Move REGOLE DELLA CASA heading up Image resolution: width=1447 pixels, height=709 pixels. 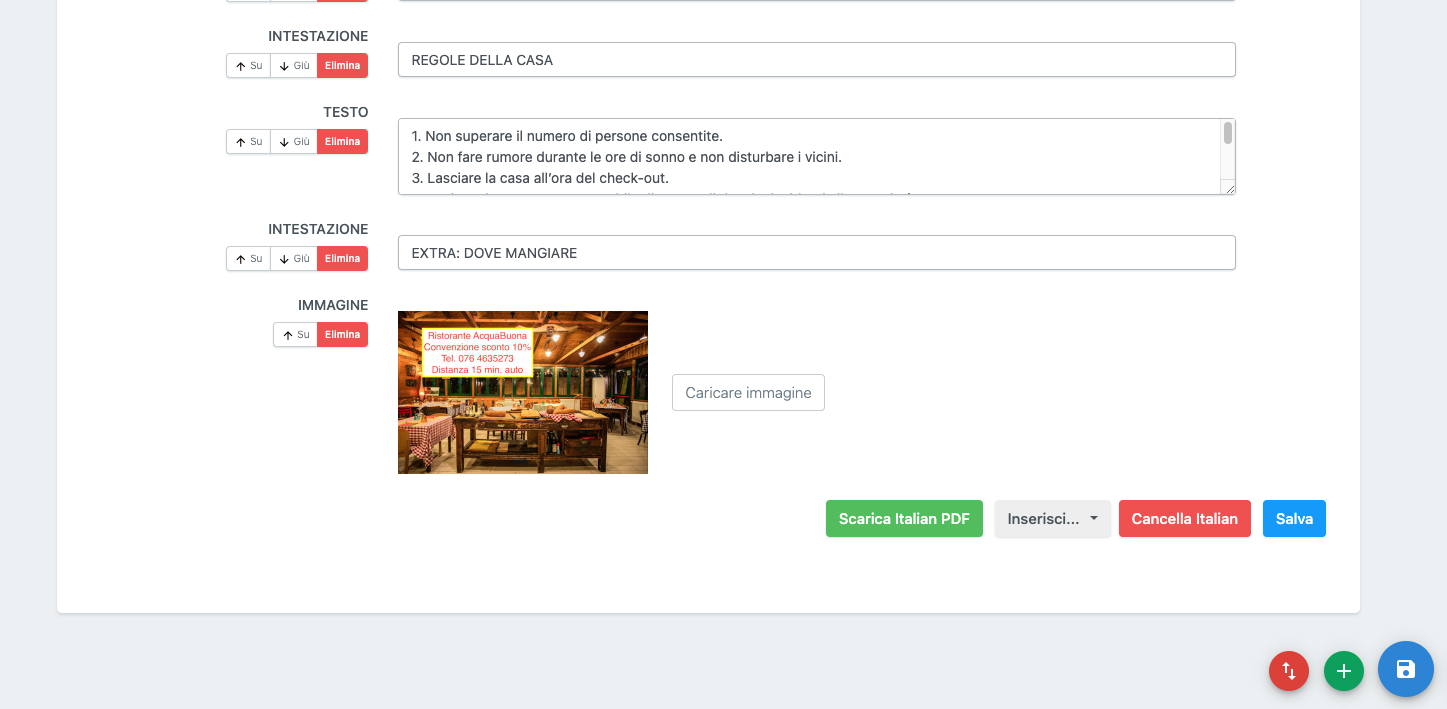pyautogui.click(x=248, y=66)
